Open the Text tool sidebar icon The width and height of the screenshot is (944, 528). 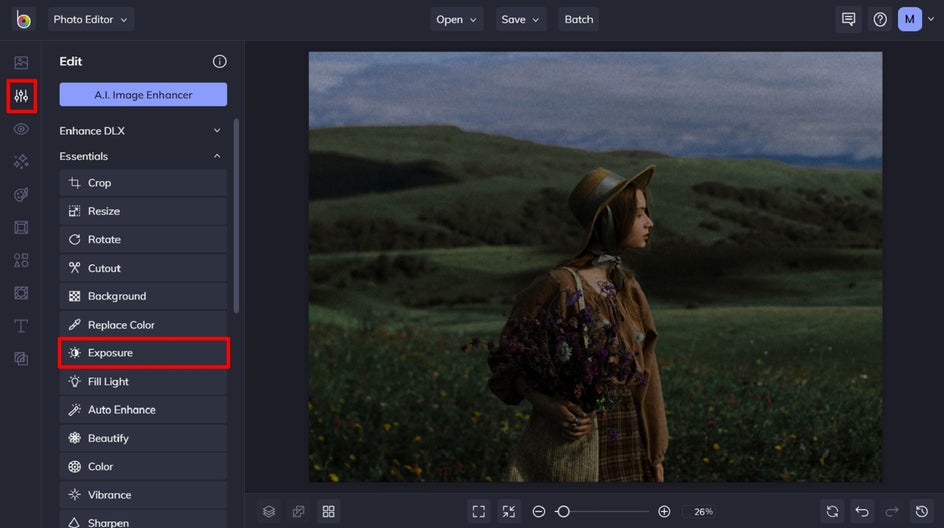click(21, 326)
